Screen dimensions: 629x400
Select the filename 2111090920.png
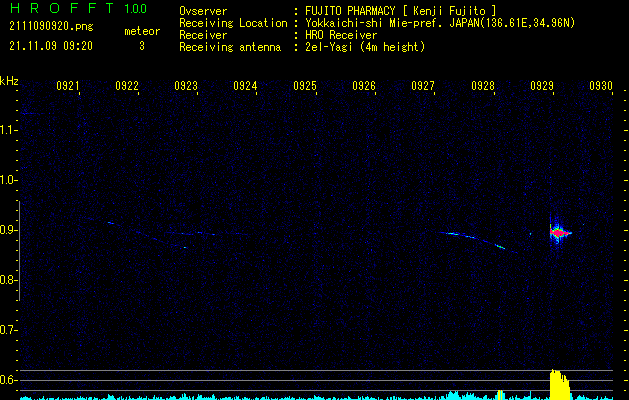(x=51, y=27)
